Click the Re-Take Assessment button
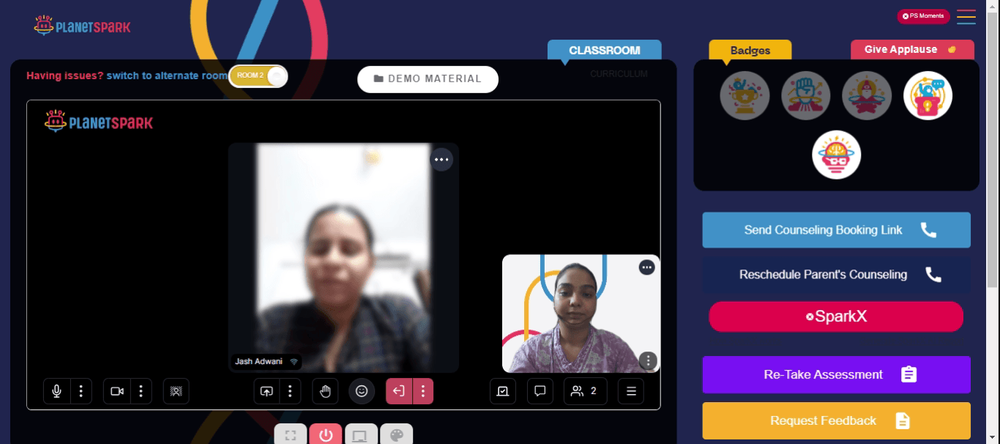 pos(836,374)
